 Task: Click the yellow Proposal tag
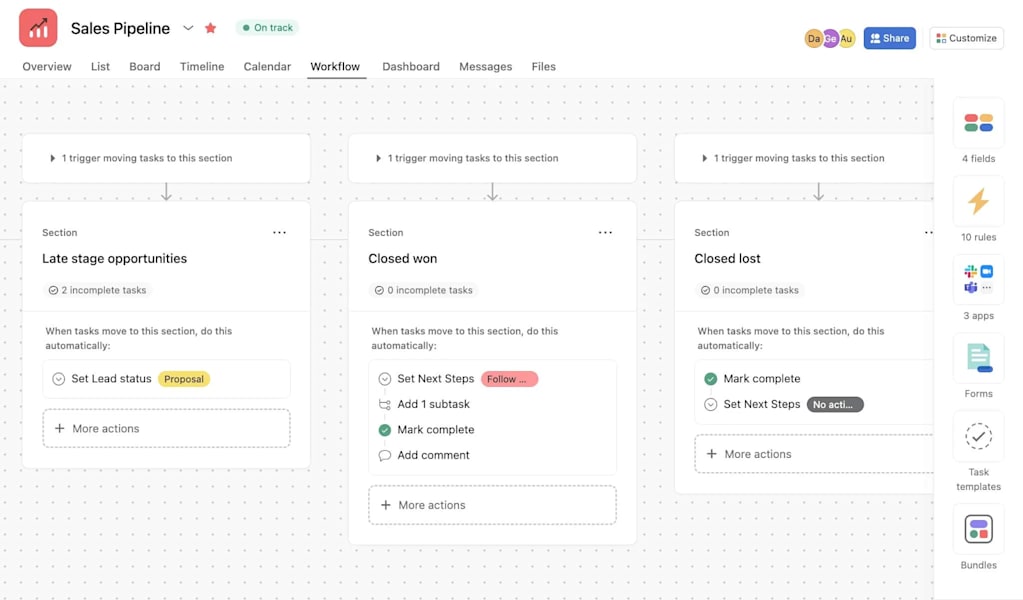click(x=184, y=379)
